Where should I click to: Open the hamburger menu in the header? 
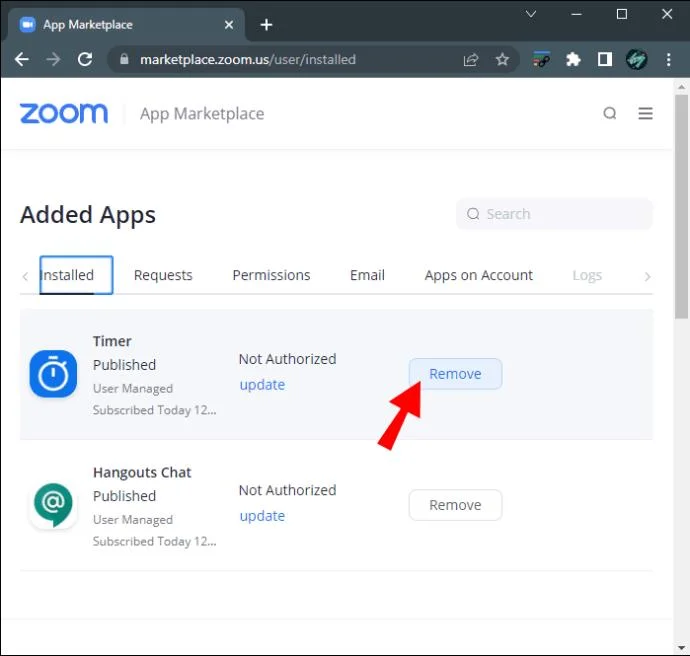(646, 114)
